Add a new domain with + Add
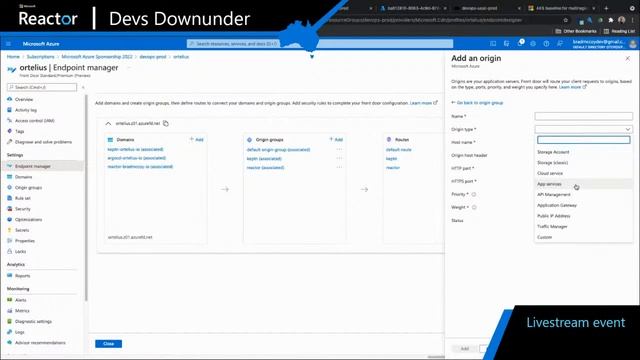This screenshot has height=360, width=640. pyautogui.click(x=196, y=140)
